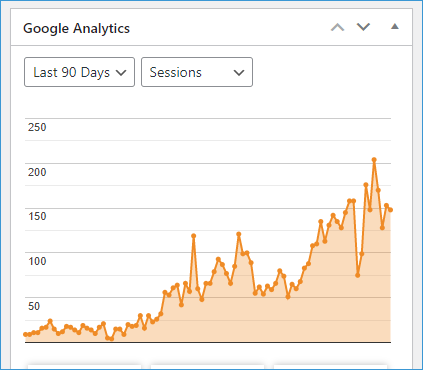Select the first tall spike point near 120
The width and height of the screenshot is (423, 370).
(193, 236)
